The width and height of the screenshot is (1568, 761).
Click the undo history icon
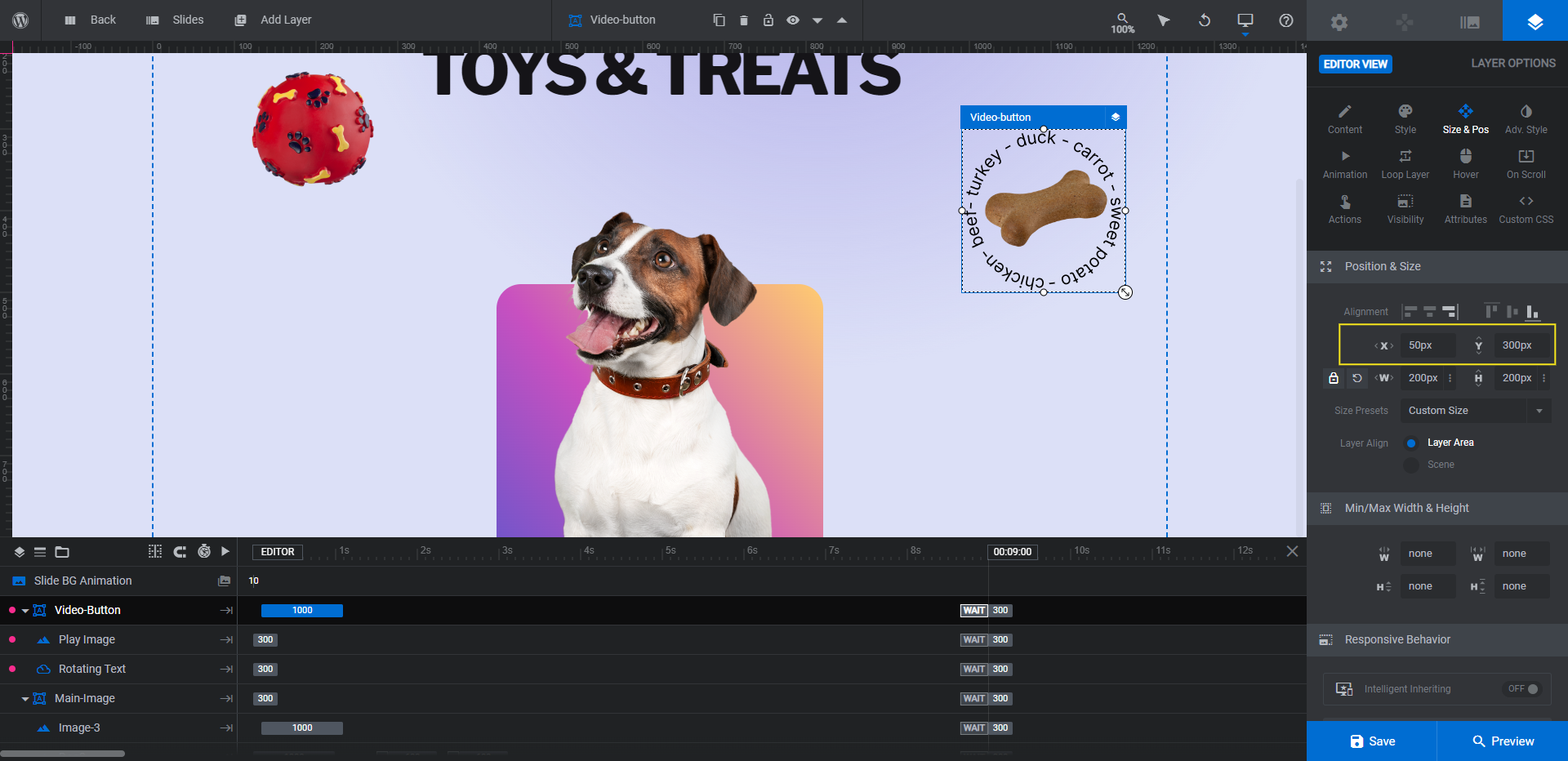[1205, 20]
